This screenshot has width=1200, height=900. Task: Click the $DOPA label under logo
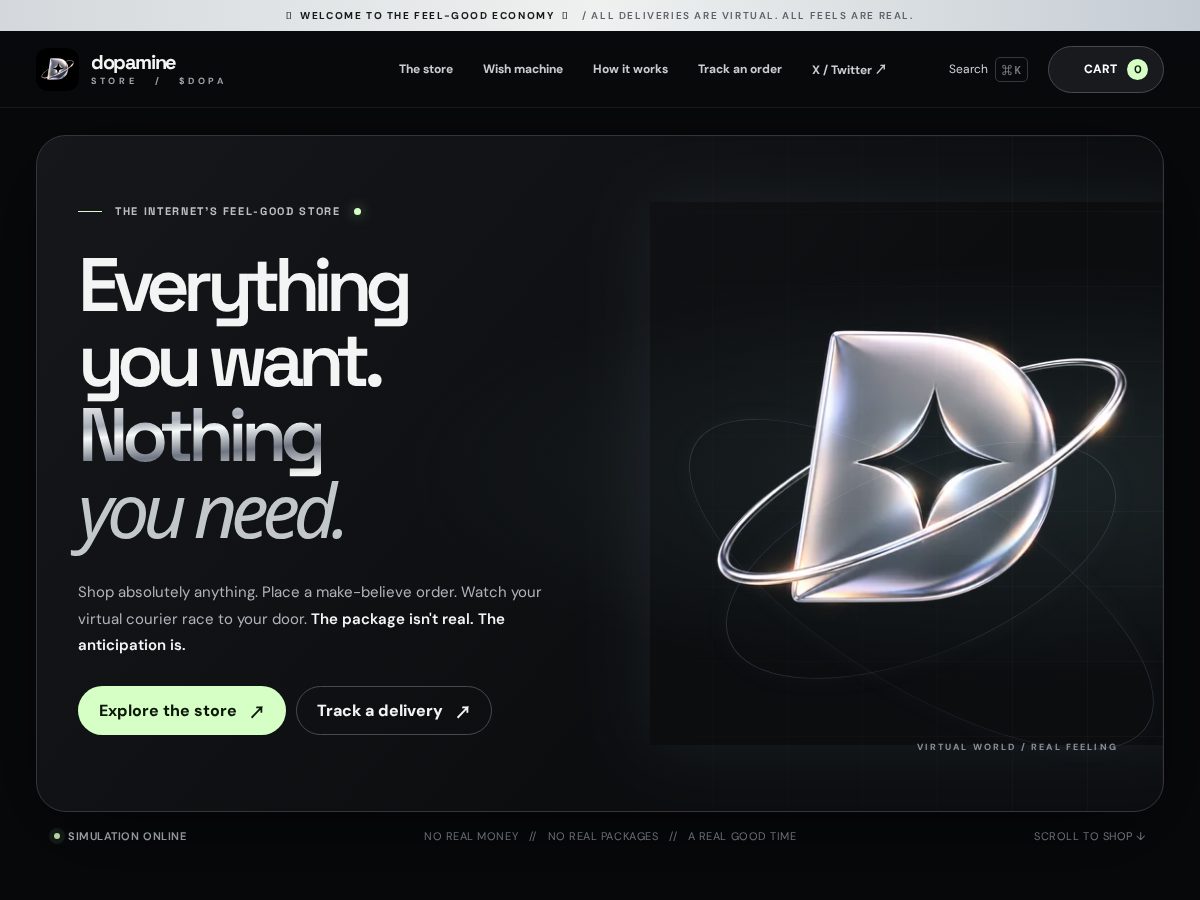pos(202,81)
